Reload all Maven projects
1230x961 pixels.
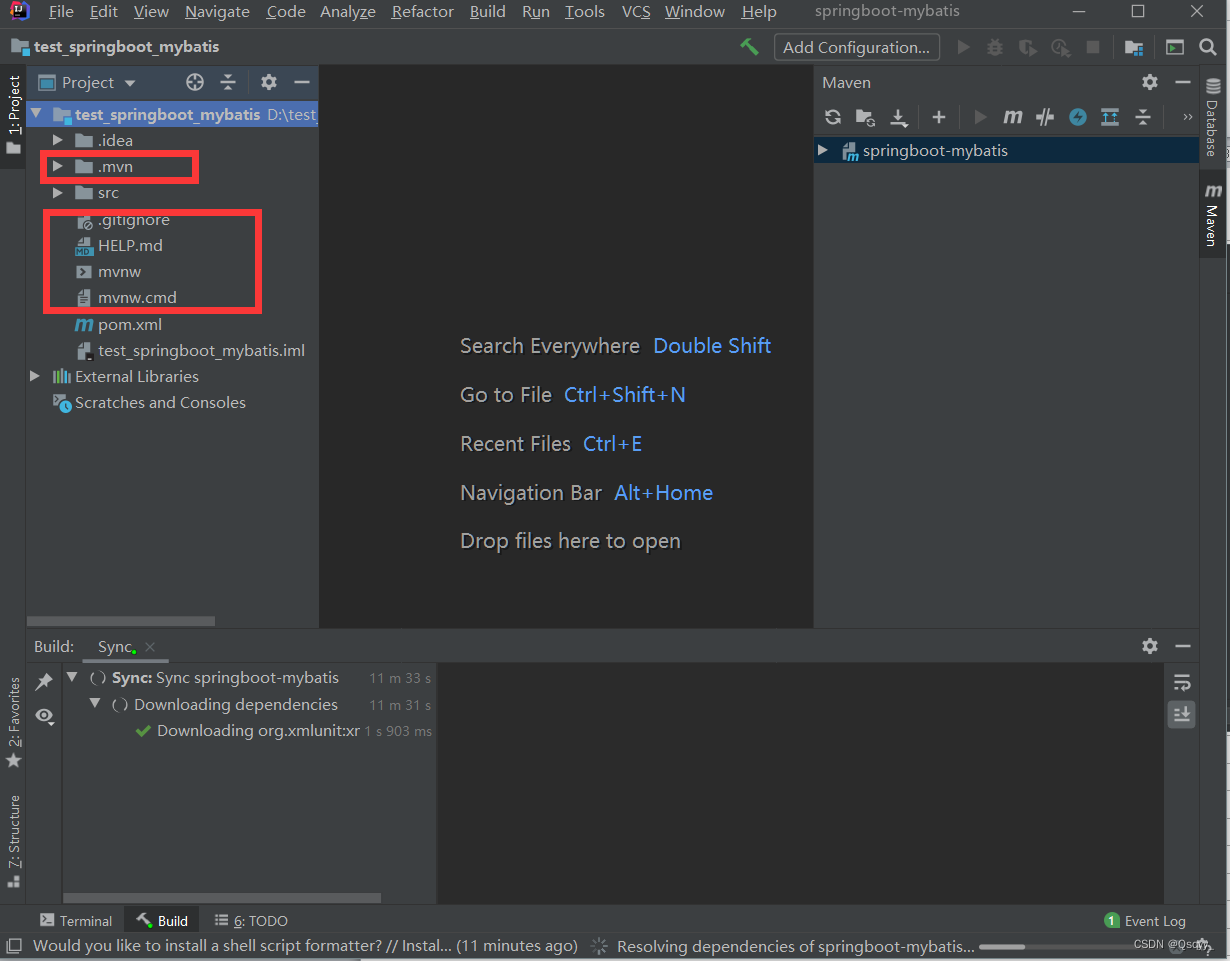pyautogui.click(x=833, y=117)
